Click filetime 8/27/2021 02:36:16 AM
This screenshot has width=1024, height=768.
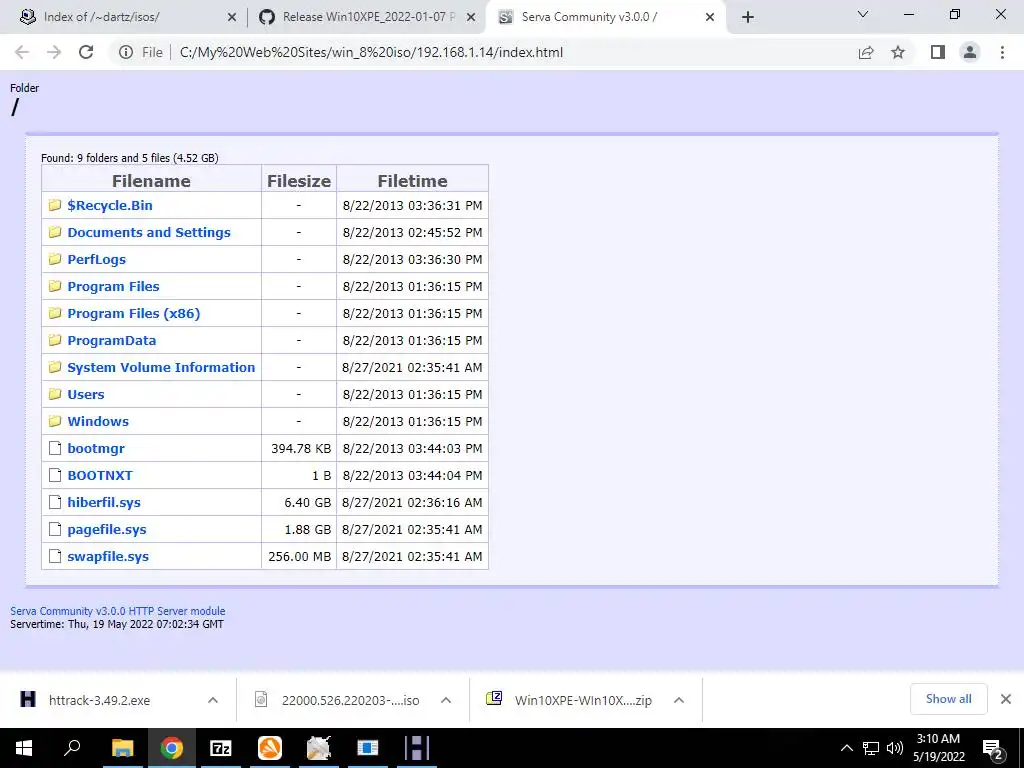point(412,502)
